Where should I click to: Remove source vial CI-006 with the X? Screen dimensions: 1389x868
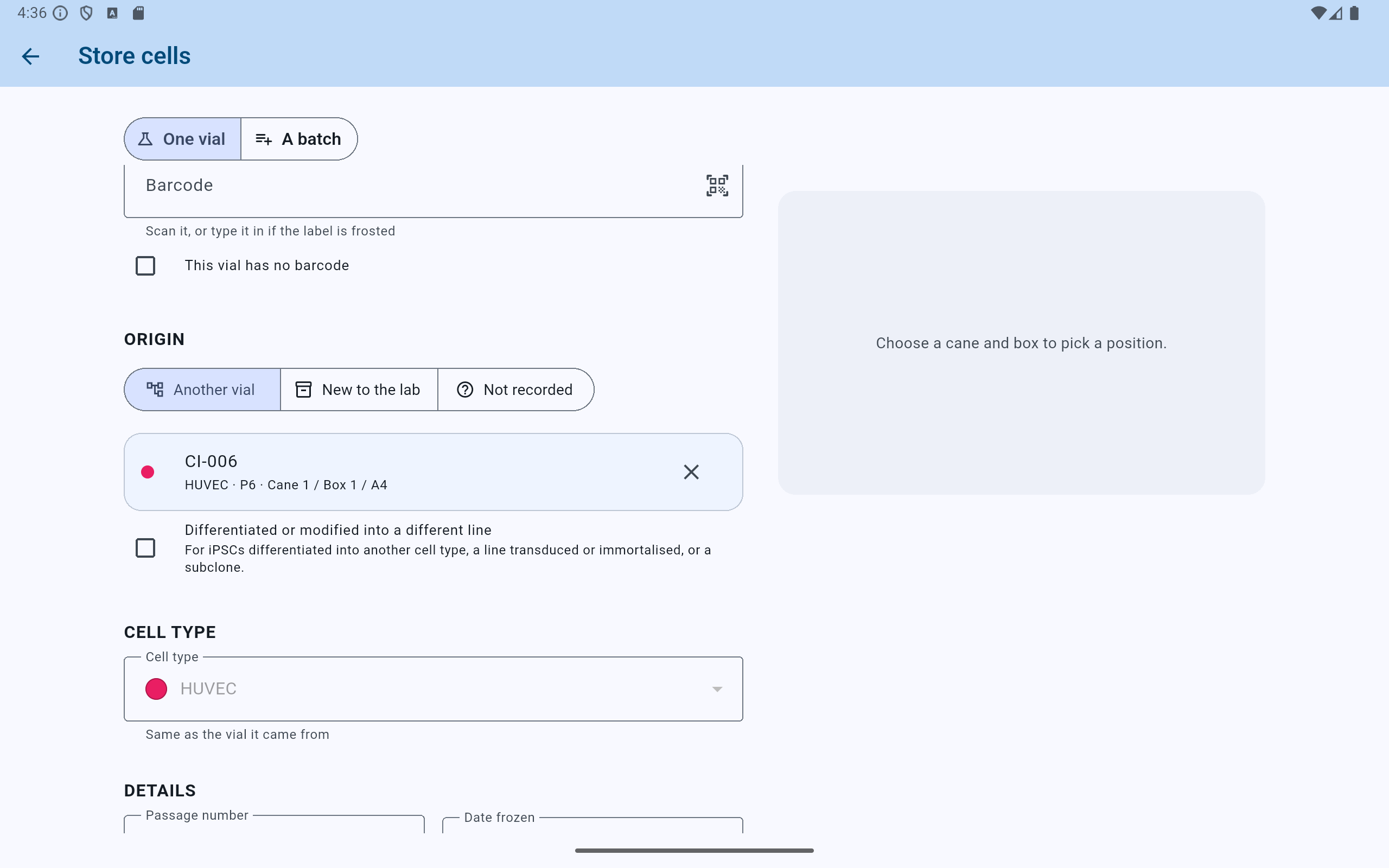coord(691,472)
